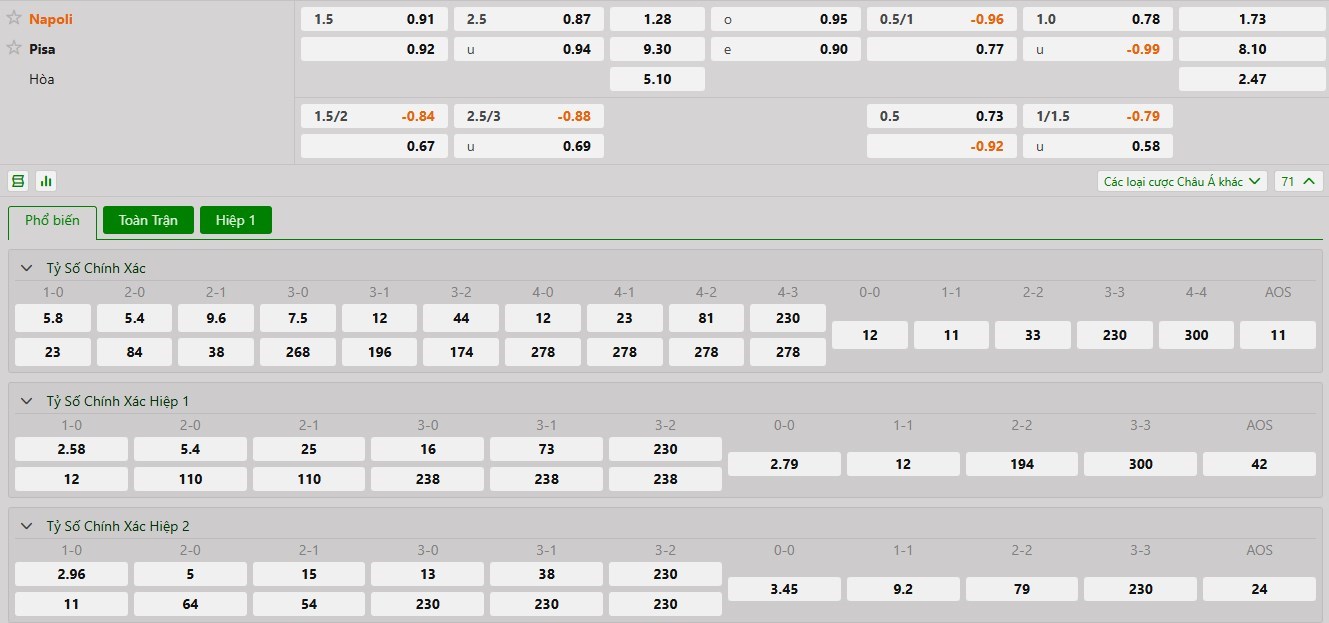This screenshot has height=623, width=1329.
Task: Select over 2.5 at 0.87
Action: [x=529, y=19]
